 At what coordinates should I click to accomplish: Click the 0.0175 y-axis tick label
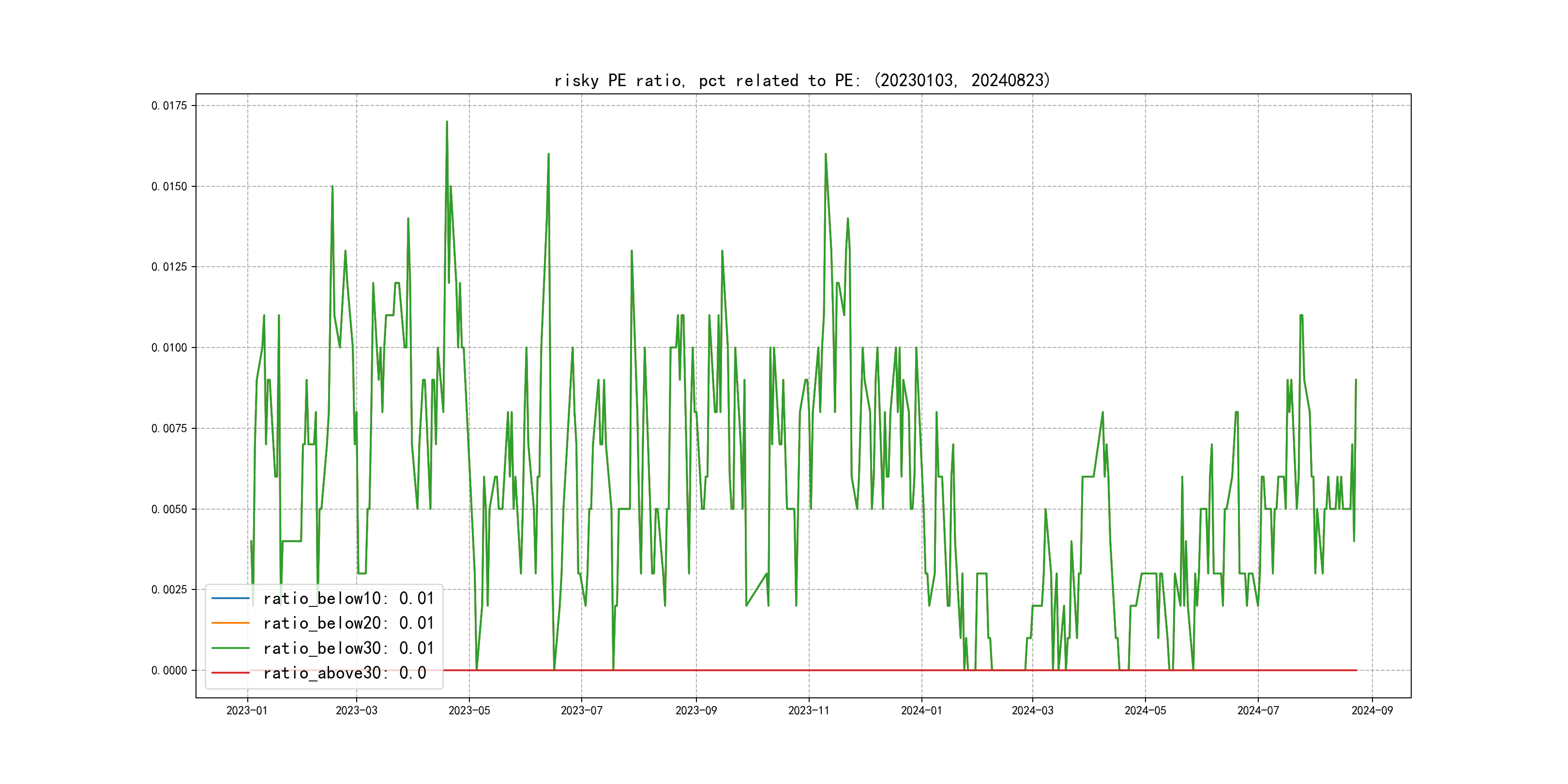point(169,106)
